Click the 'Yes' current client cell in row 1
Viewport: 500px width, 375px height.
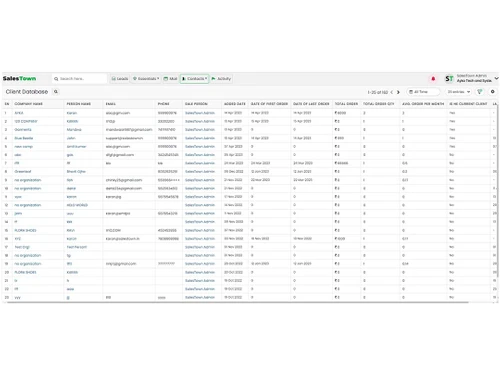[452, 113]
